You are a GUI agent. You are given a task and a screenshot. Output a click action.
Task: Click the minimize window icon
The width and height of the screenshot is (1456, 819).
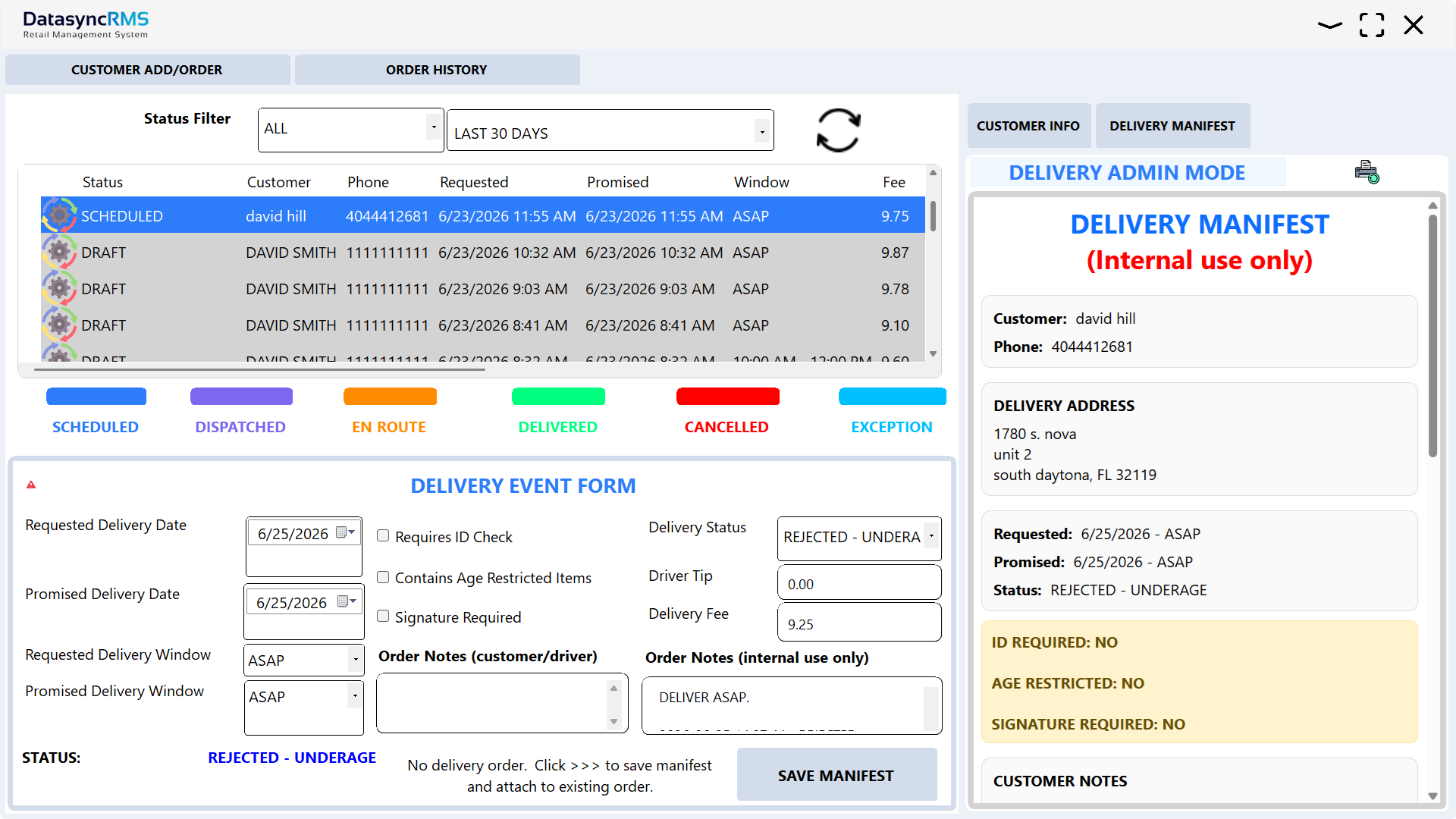point(1329,25)
